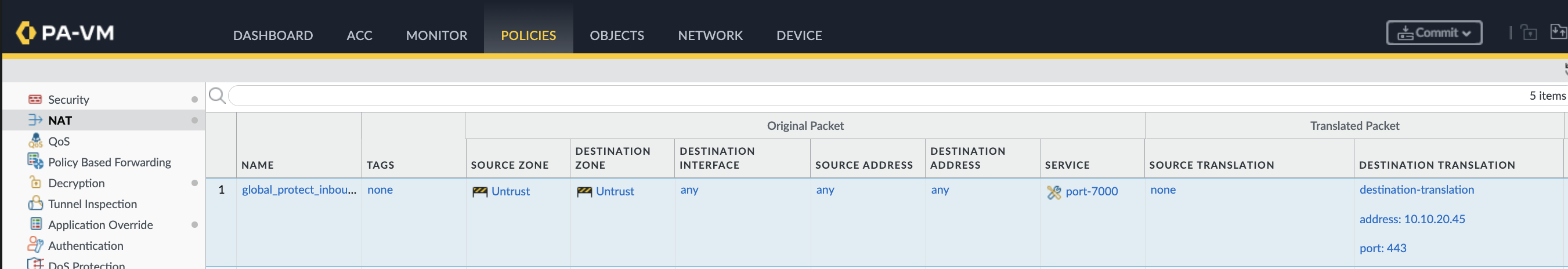
Task: Go to the Objects tab
Action: 617,35
